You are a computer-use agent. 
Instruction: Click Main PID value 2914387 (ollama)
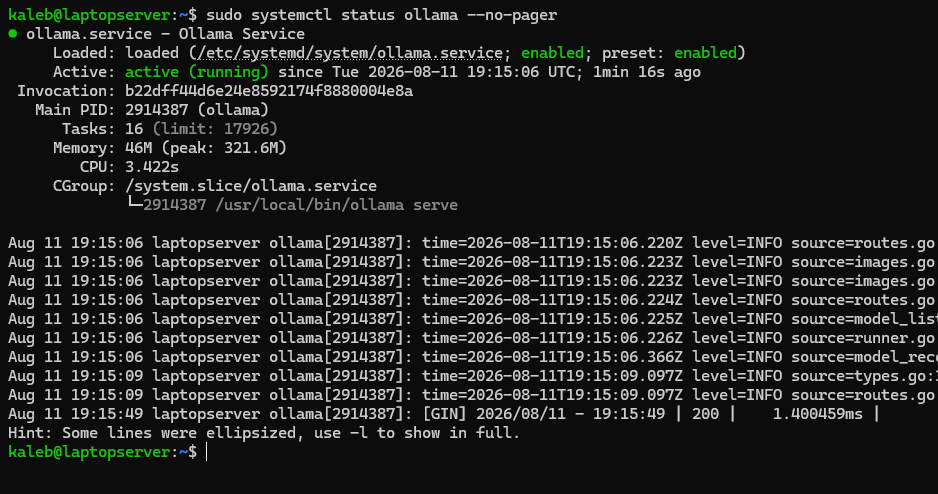[197, 110]
